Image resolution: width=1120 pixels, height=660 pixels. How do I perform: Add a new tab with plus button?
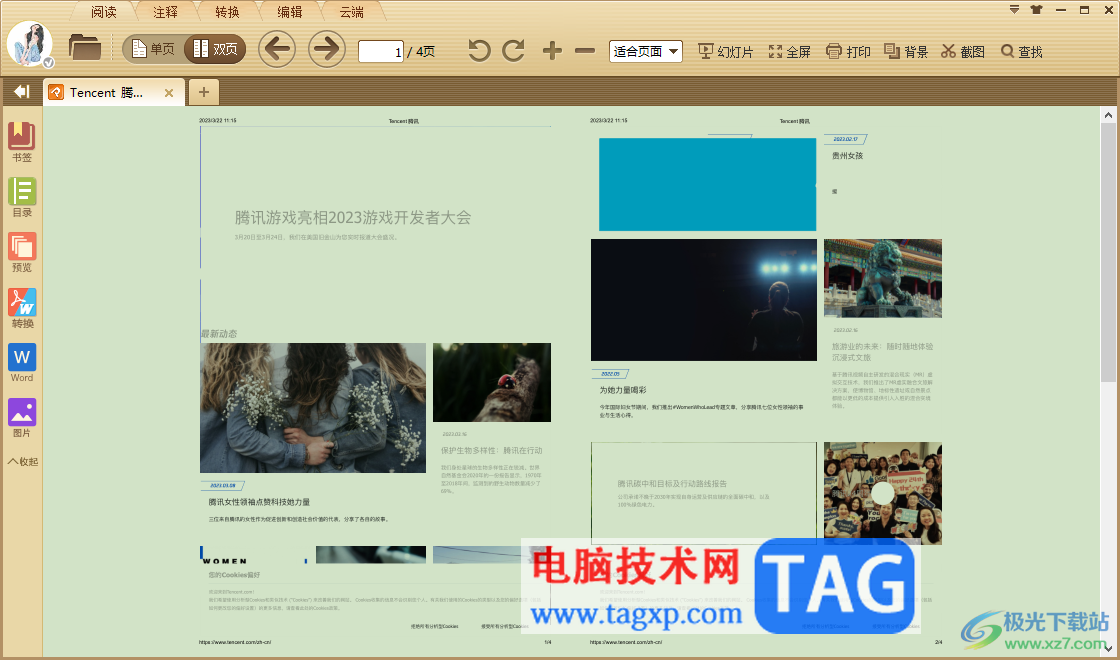(x=204, y=92)
